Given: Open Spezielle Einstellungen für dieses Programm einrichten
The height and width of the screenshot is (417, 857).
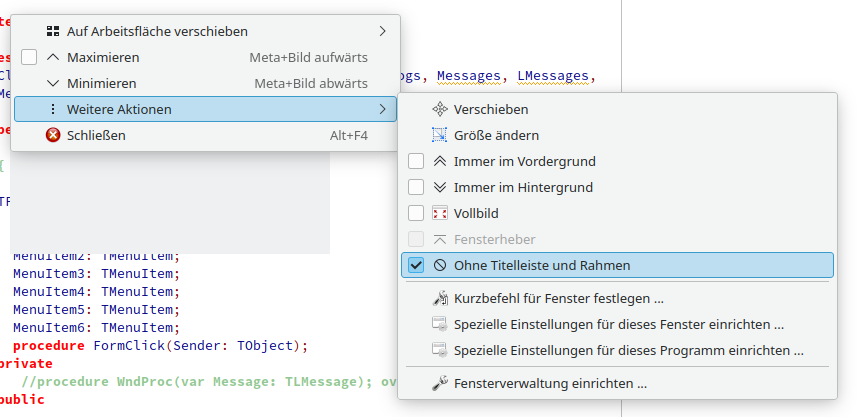Looking at the screenshot, I should pyautogui.click(x=618, y=350).
